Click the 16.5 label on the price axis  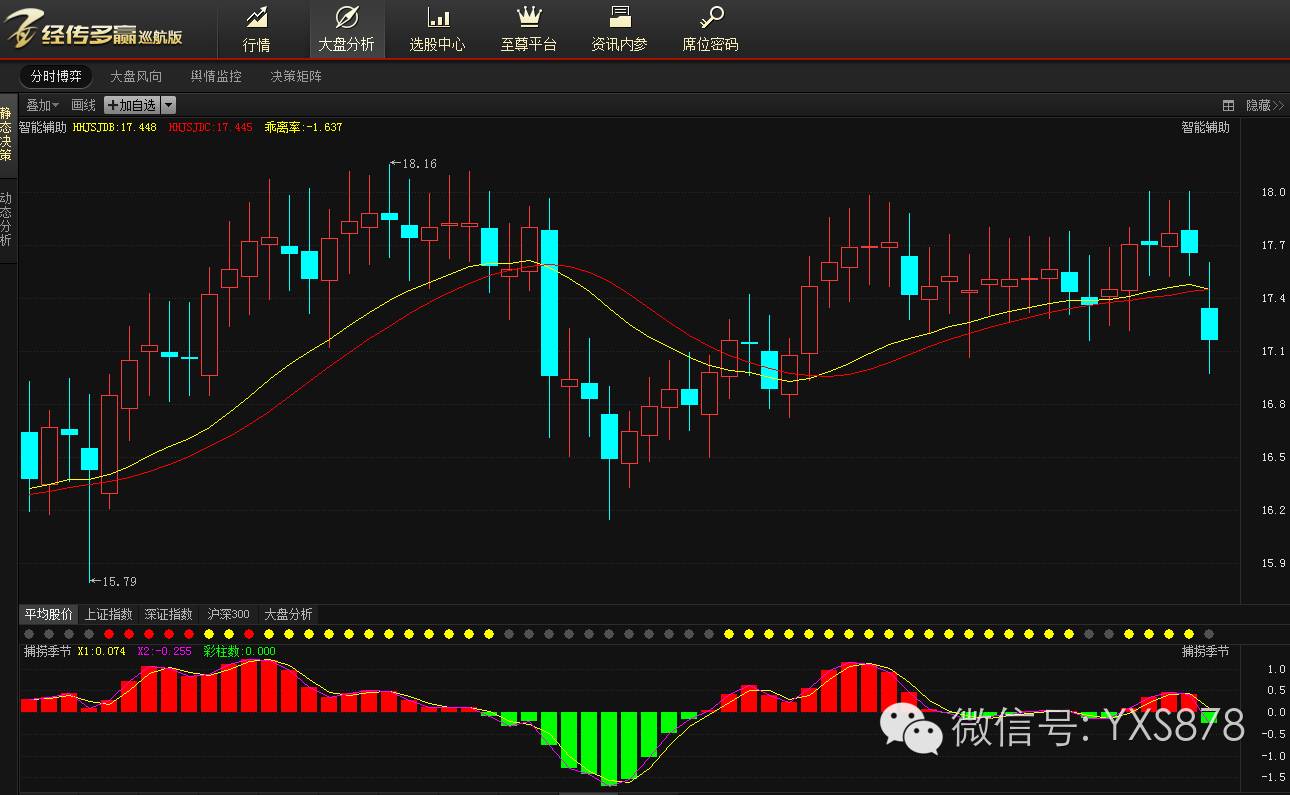[1273, 457]
